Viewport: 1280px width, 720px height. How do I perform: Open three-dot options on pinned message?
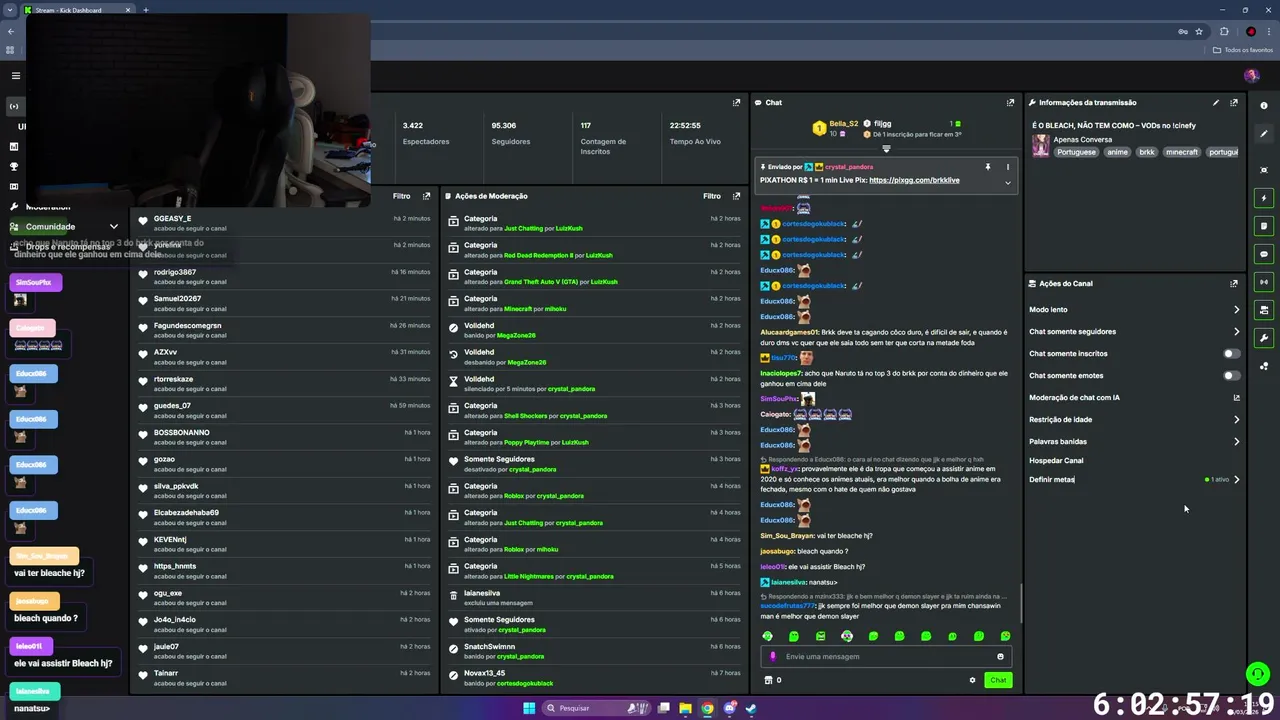tap(1007, 167)
